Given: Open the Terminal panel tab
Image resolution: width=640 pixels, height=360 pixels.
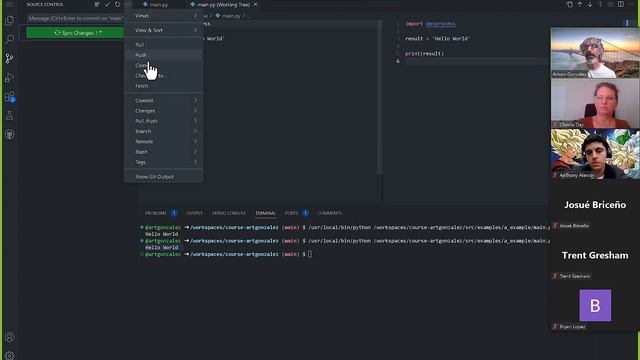Looking at the screenshot, I should click(265, 213).
